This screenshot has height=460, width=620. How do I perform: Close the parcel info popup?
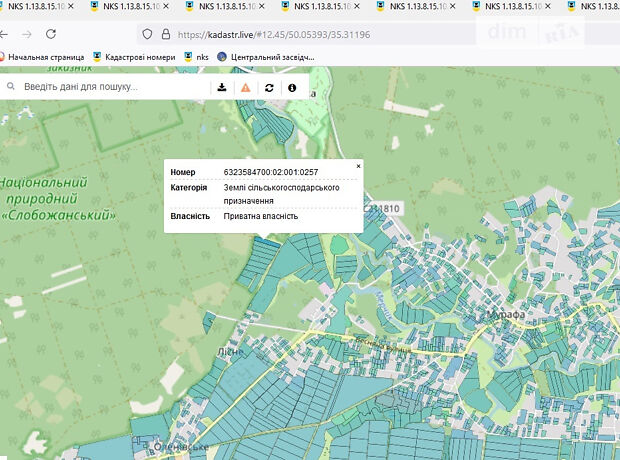359,165
